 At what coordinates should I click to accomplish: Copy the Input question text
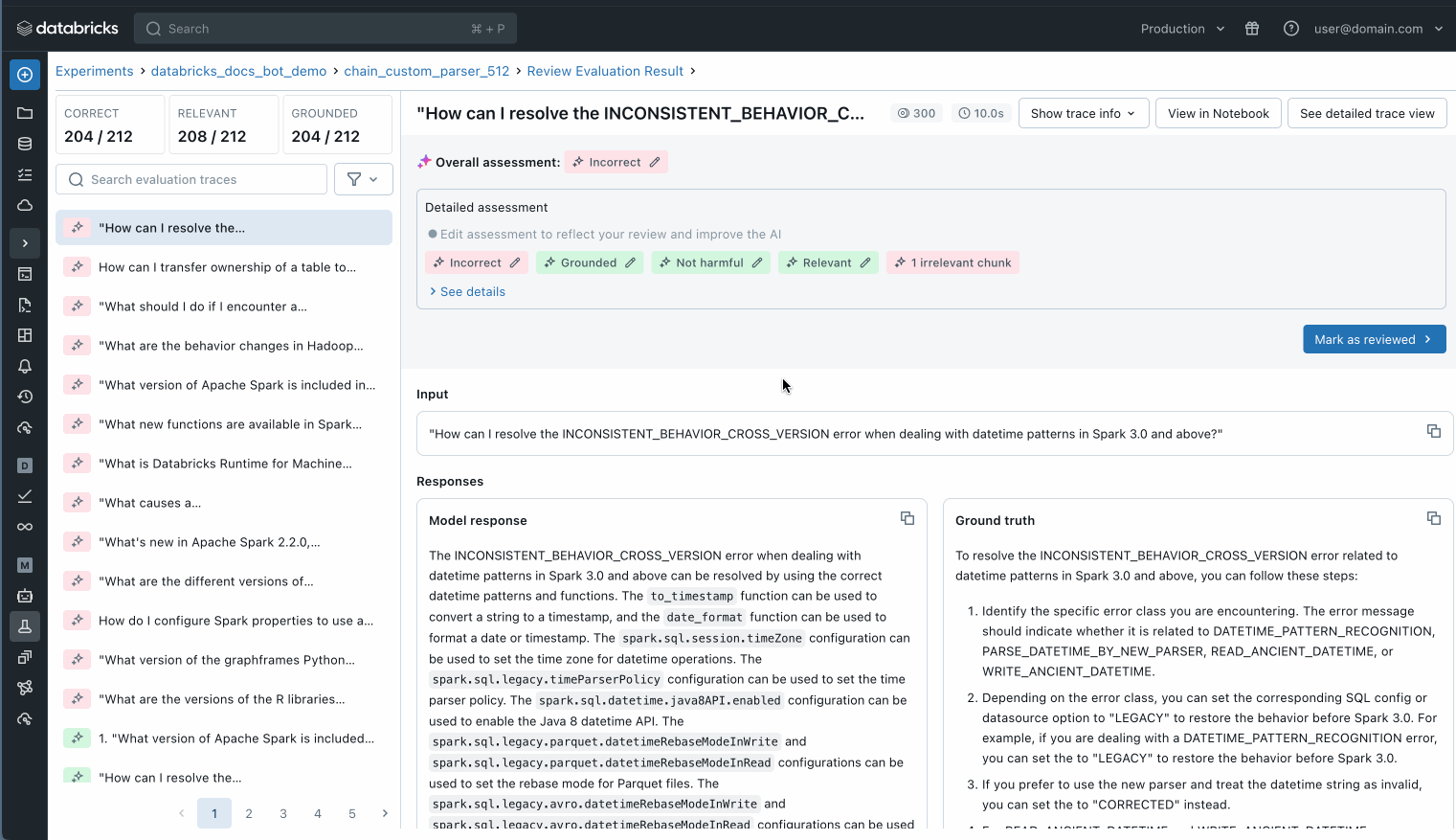coord(1434,431)
